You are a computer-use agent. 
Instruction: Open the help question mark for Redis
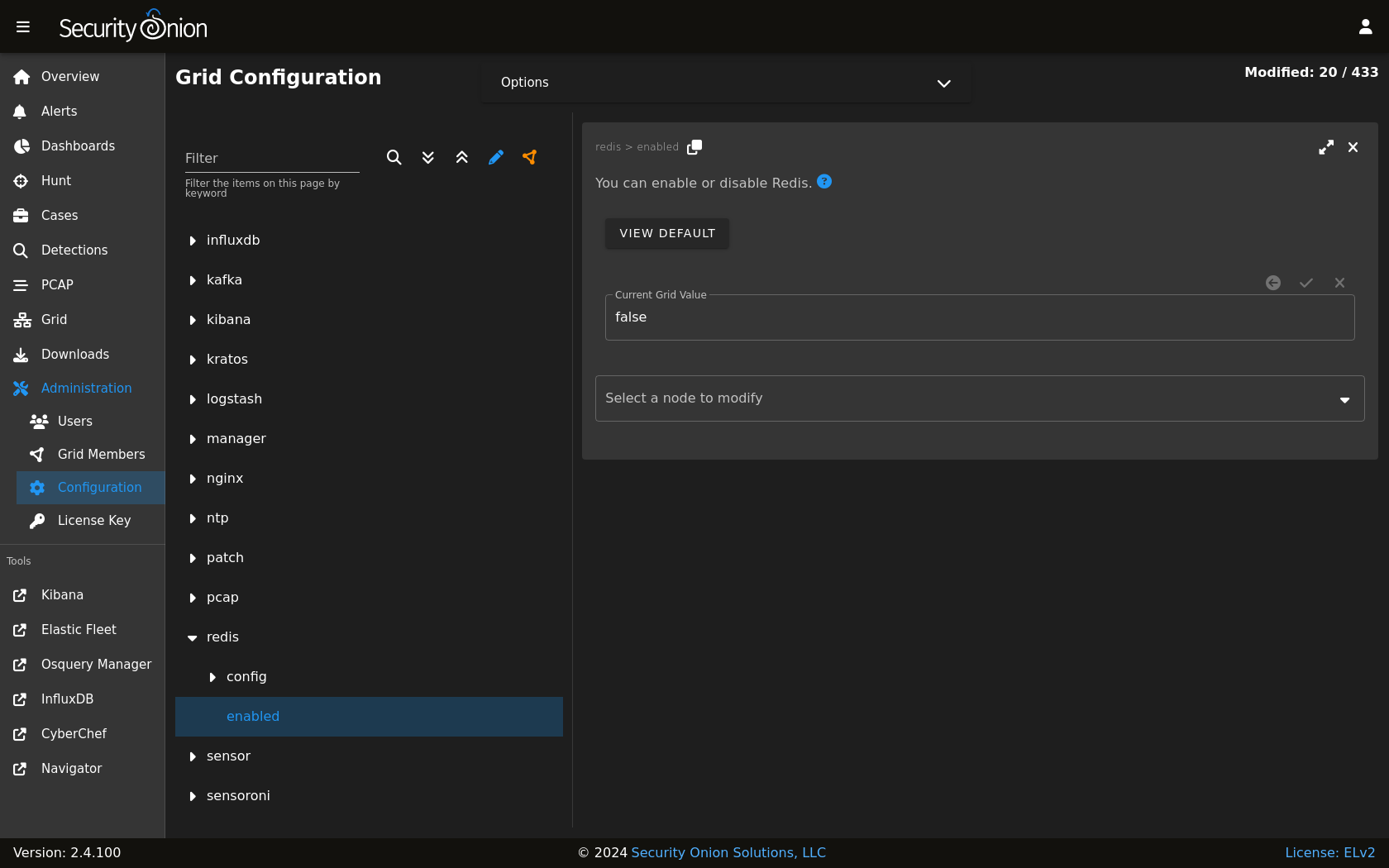(x=824, y=182)
